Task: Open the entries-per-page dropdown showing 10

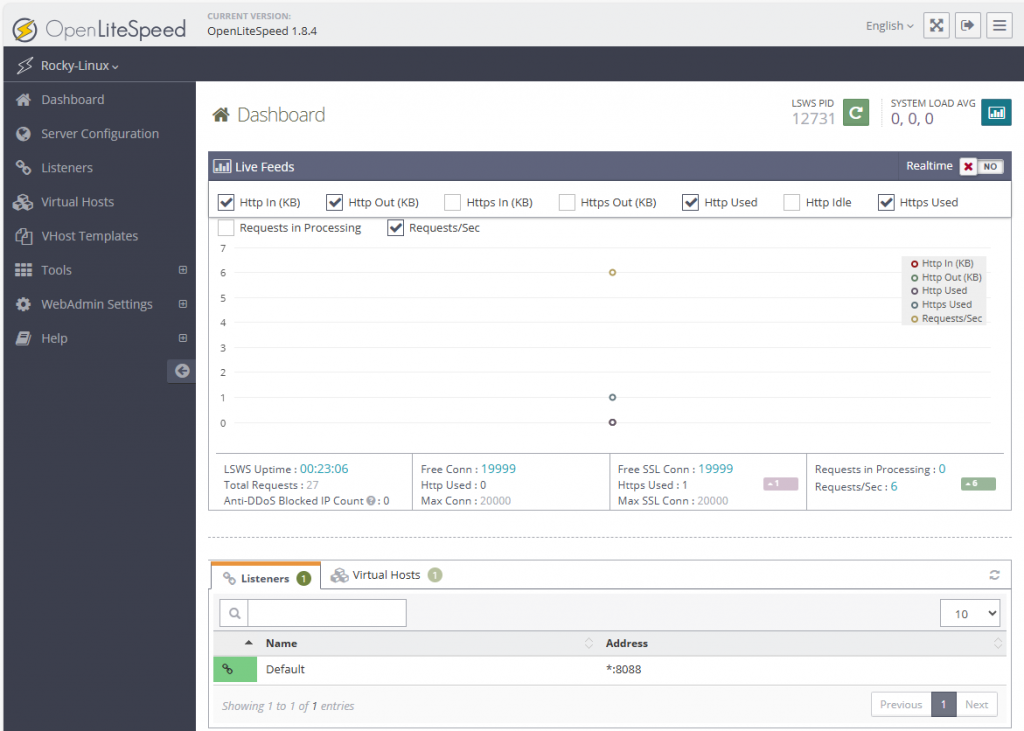Action: [969, 613]
